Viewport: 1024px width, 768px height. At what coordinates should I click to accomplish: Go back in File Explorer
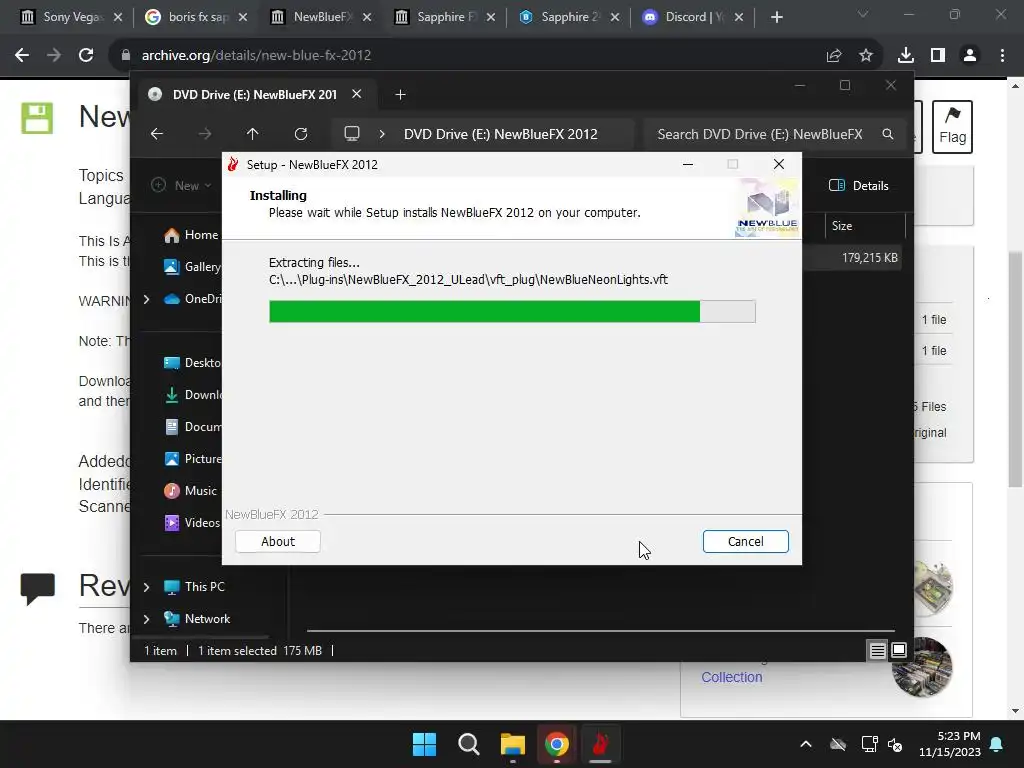[157, 134]
